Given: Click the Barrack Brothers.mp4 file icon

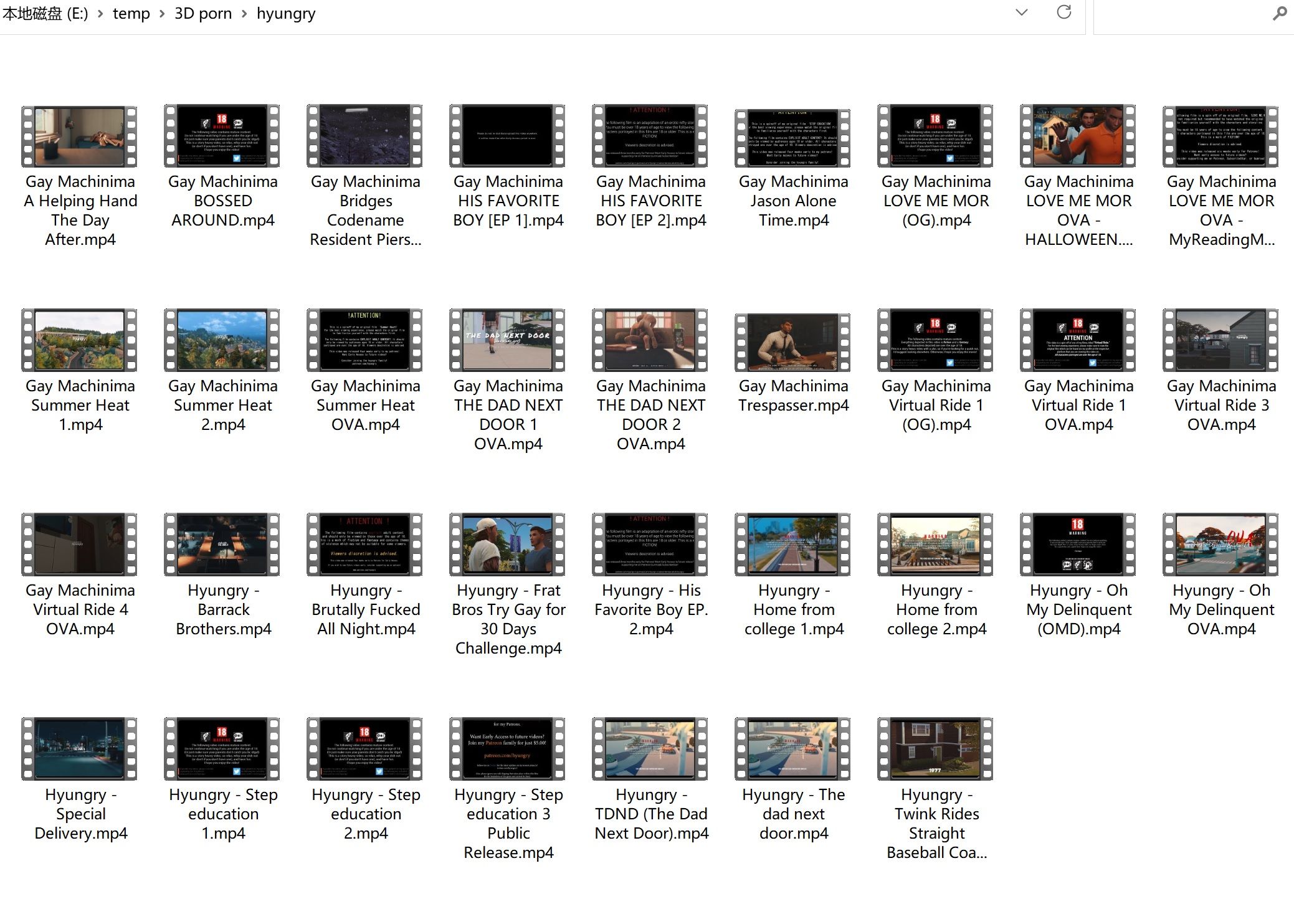Looking at the screenshot, I should [x=222, y=545].
